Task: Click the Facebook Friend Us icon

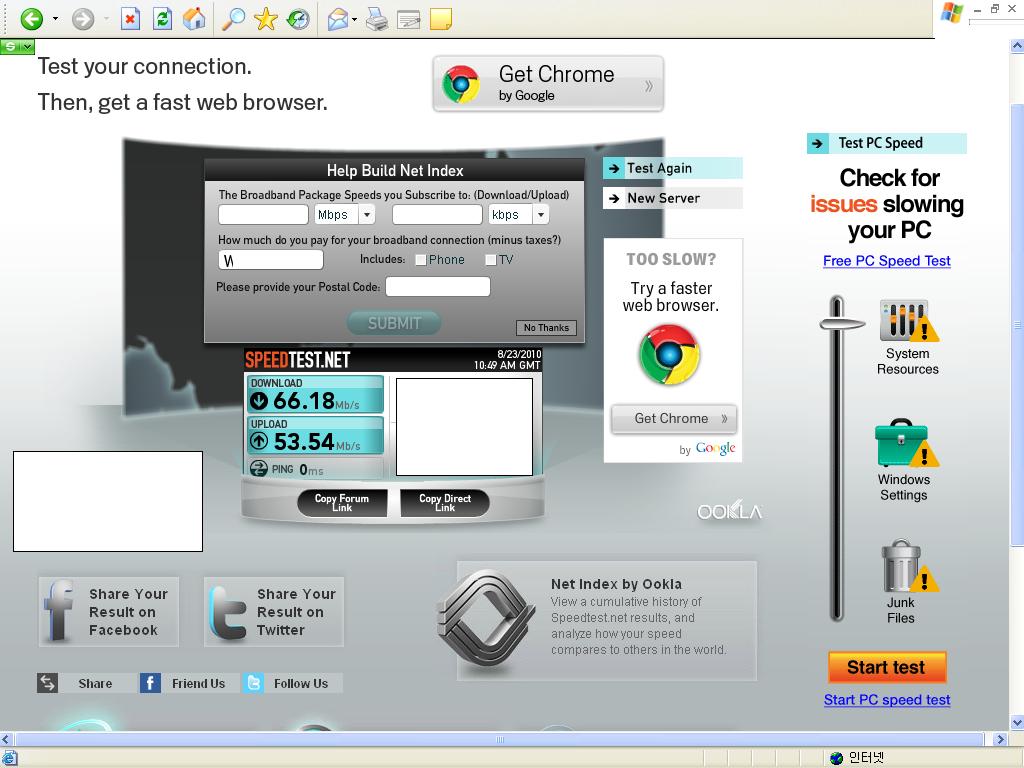Action: tap(150, 683)
